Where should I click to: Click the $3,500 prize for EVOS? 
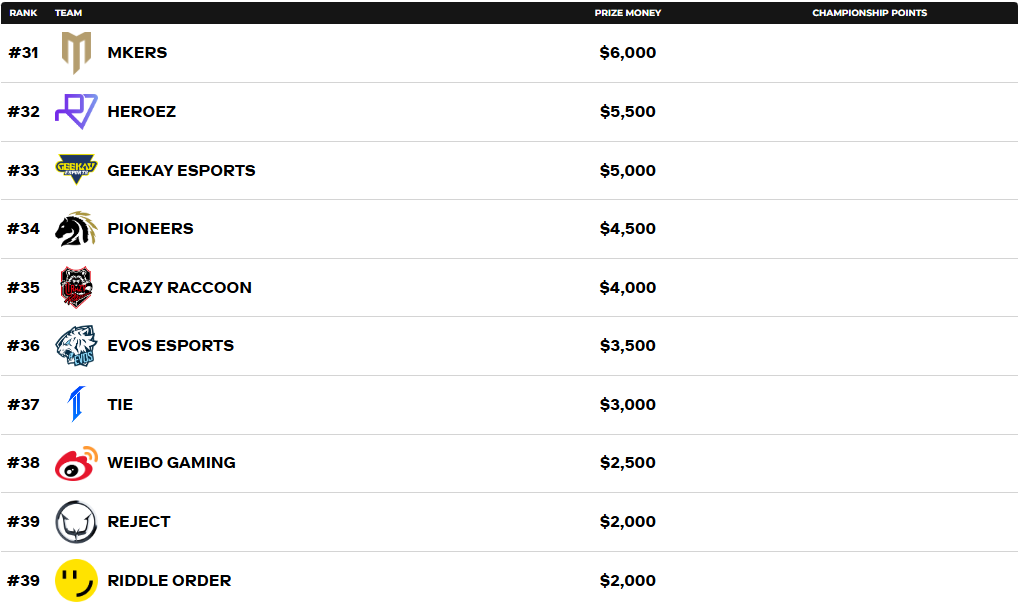(628, 346)
